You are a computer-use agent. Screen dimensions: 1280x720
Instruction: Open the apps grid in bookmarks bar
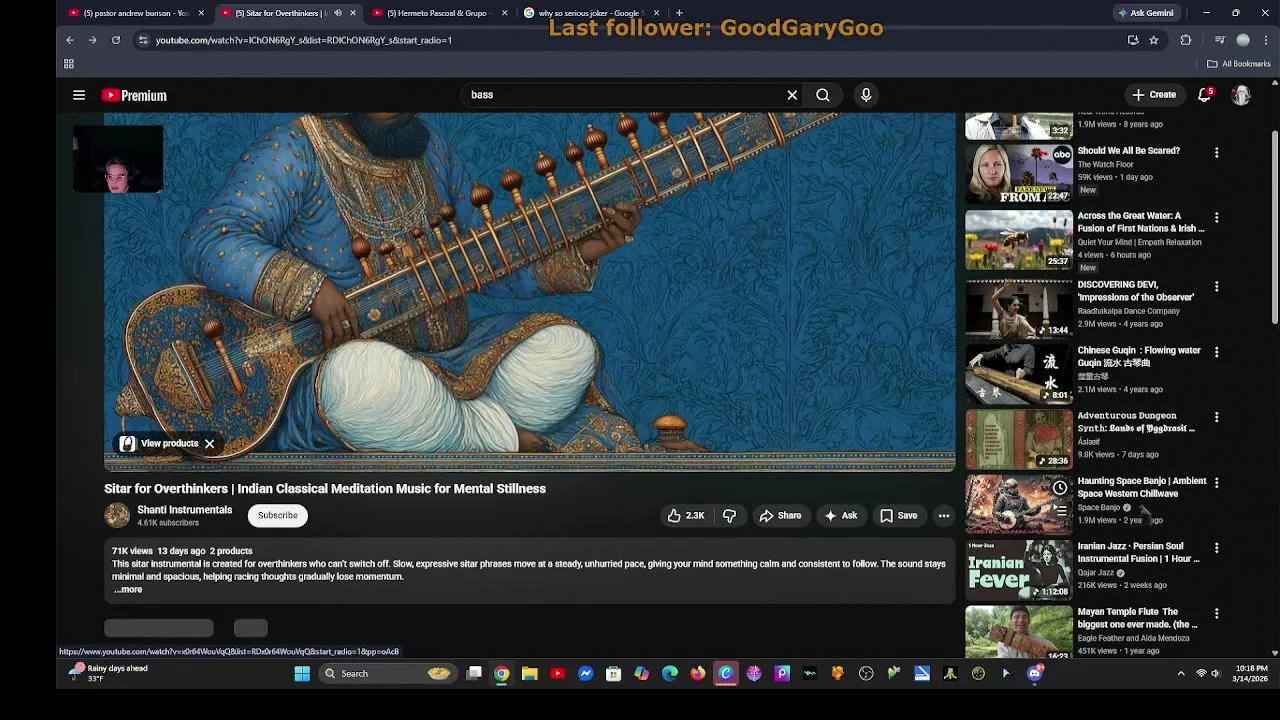point(69,64)
